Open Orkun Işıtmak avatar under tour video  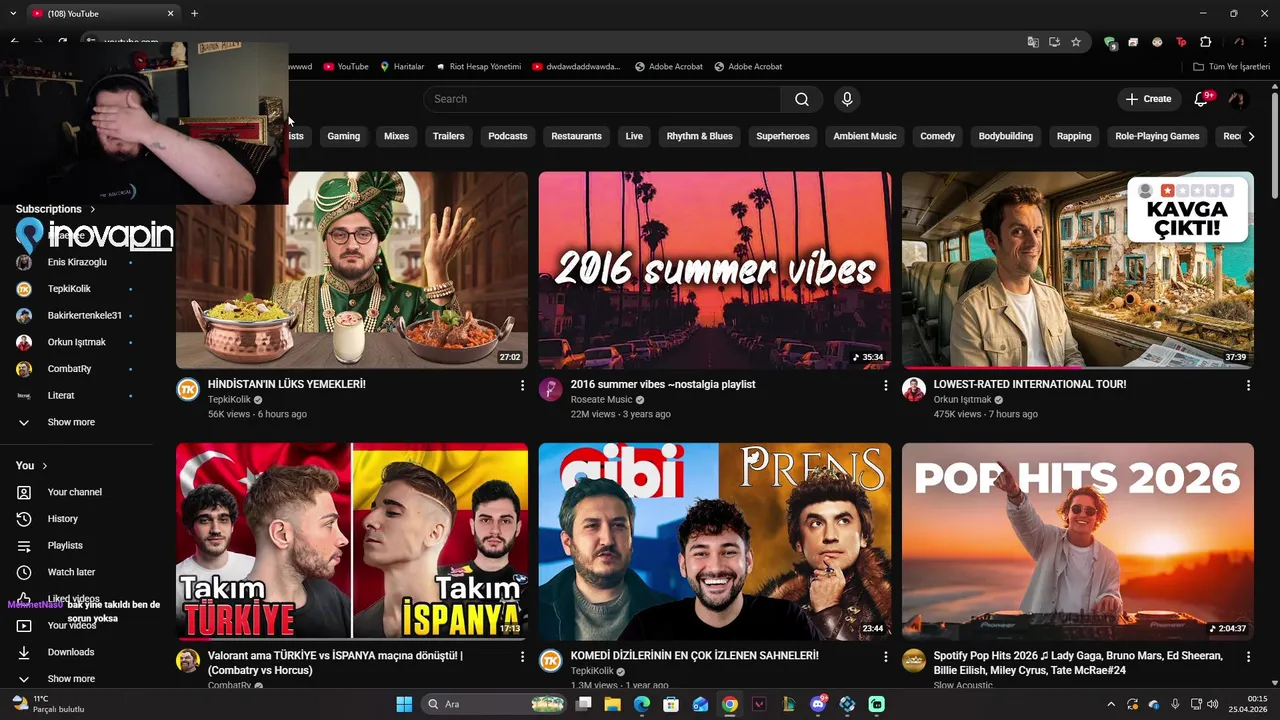(x=914, y=389)
